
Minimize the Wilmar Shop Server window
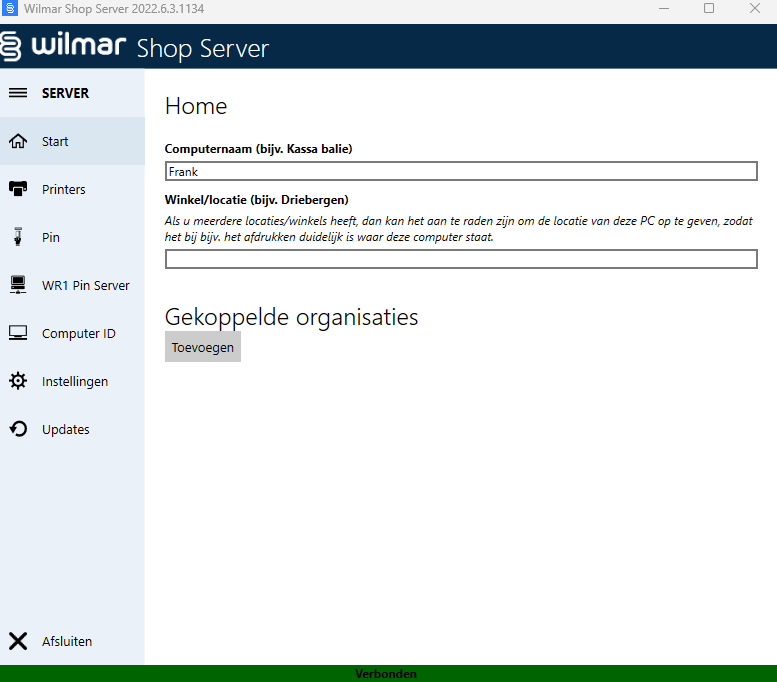point(663,9)
